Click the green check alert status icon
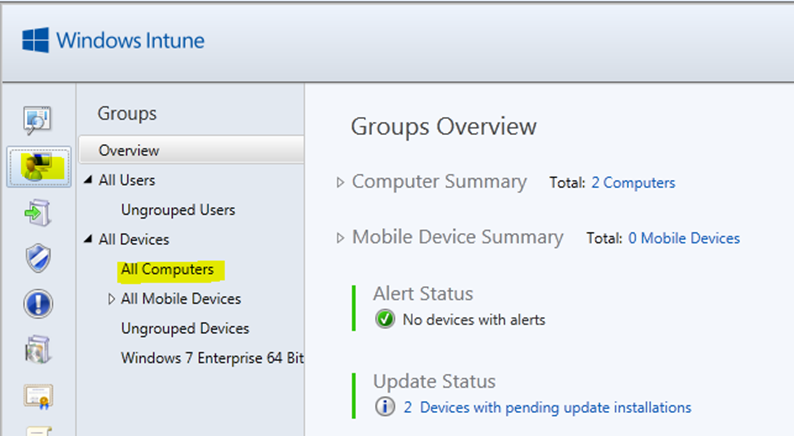The image size is (794, 436). pyautogui.click(x=385, y=320)
